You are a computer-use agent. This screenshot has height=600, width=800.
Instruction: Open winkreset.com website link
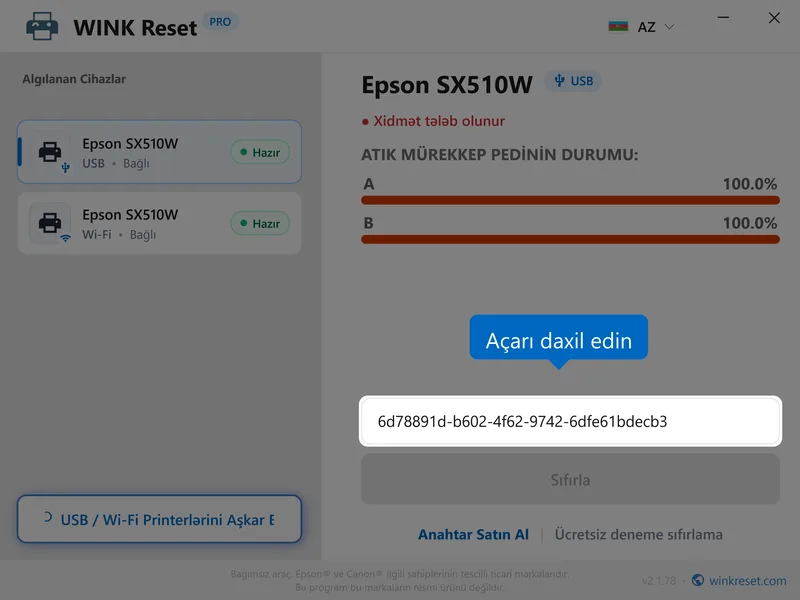(747, 581)
